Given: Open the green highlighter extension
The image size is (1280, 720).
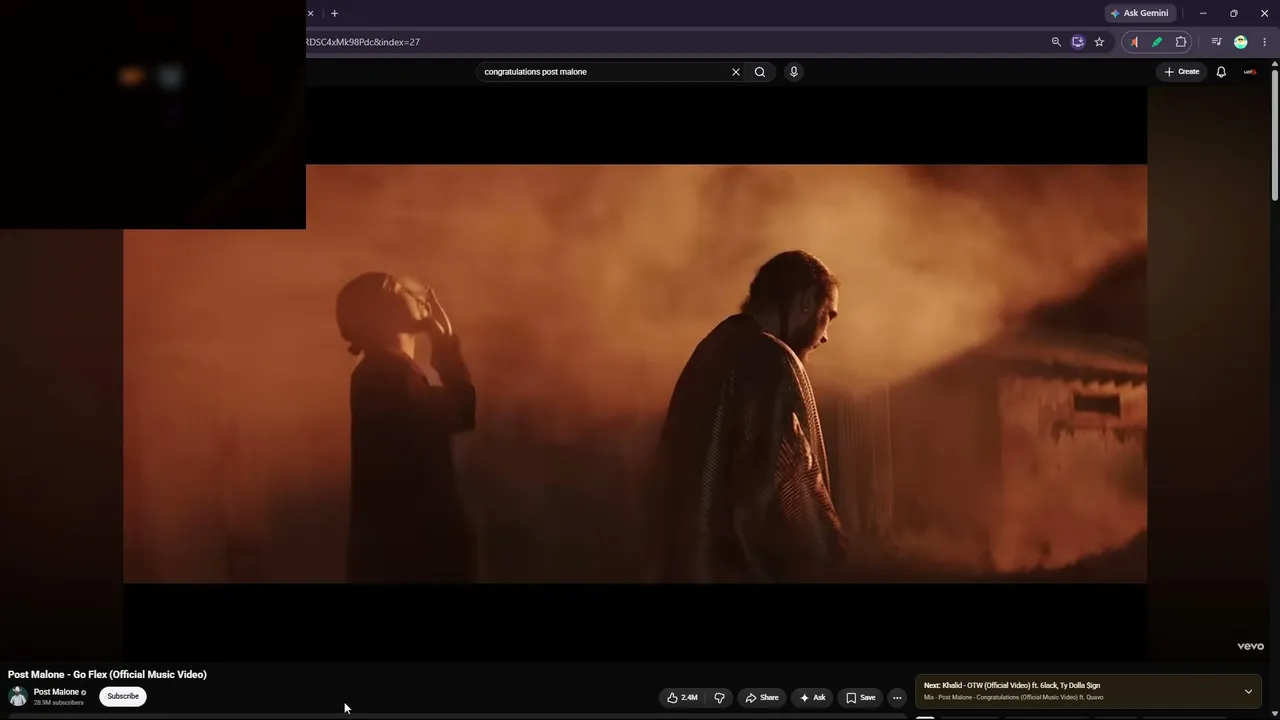Looking at the screenshot, I should (x=1157, y=42).
